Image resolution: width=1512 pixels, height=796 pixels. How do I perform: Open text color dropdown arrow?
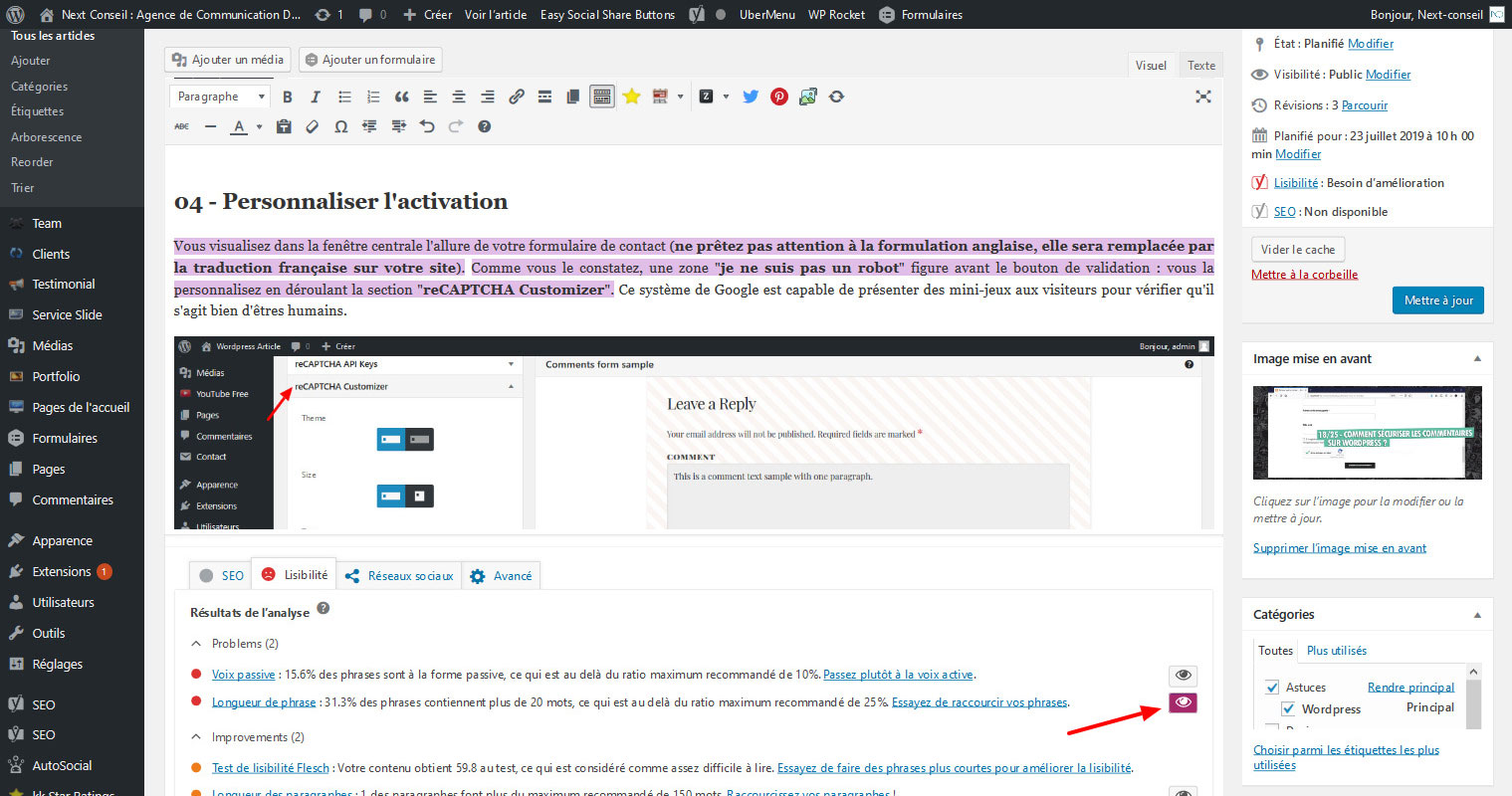259,126
